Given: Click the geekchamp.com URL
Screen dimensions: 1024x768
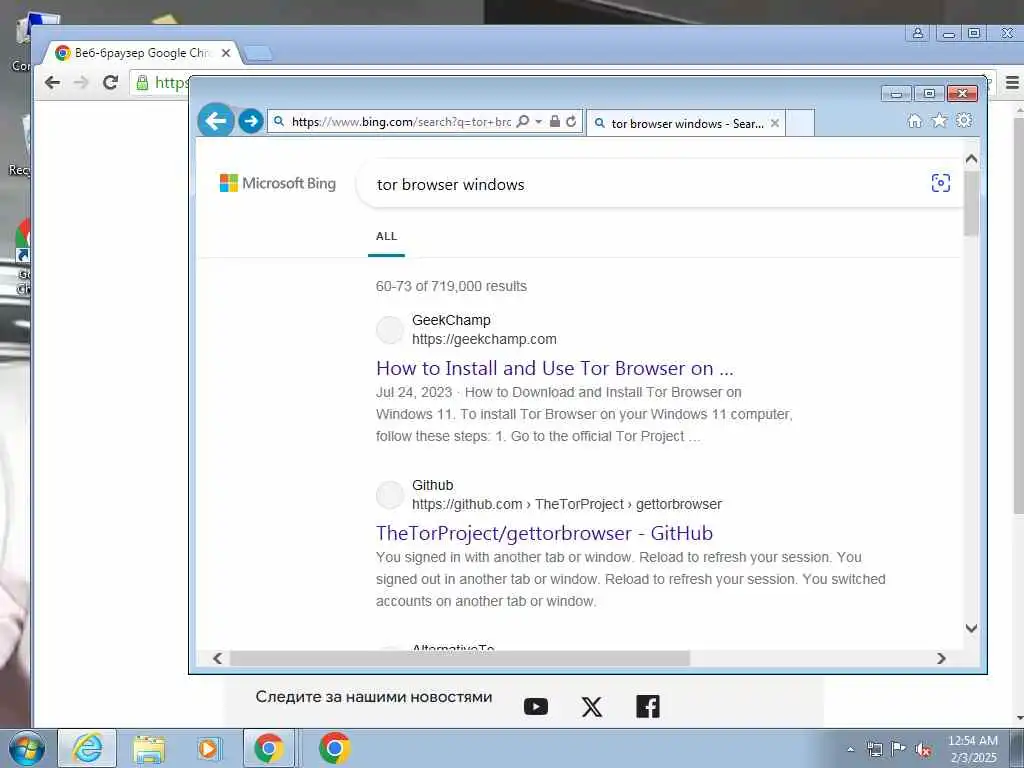Looking at the screenshot, I should [484, 339].
